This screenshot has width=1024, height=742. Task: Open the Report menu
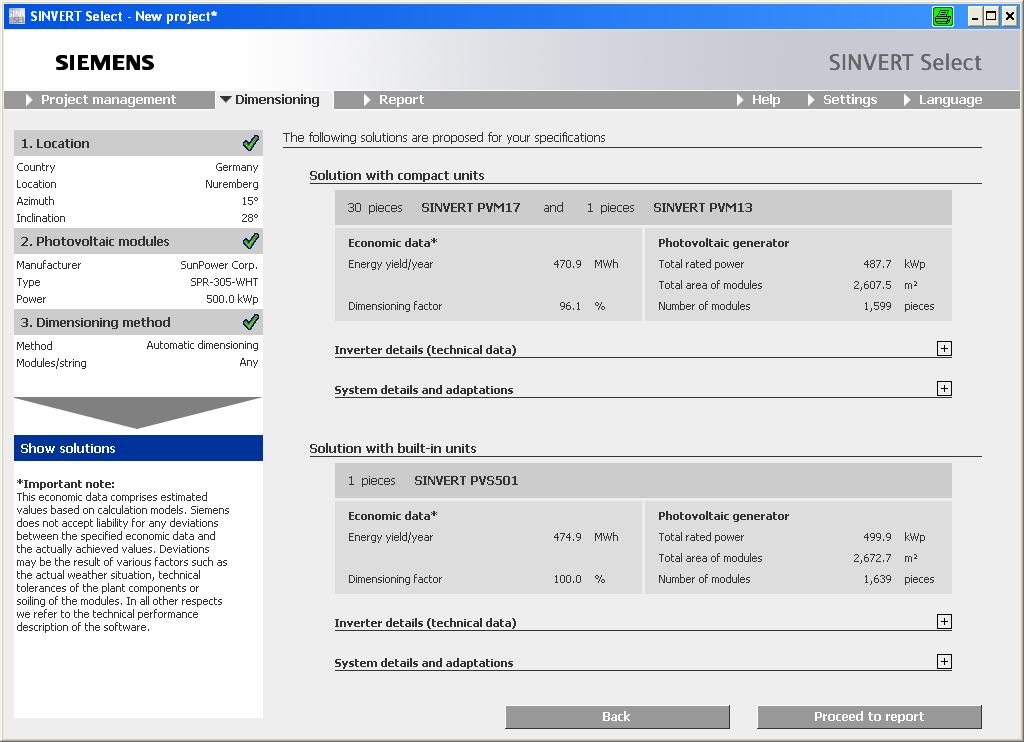[394, 99]
